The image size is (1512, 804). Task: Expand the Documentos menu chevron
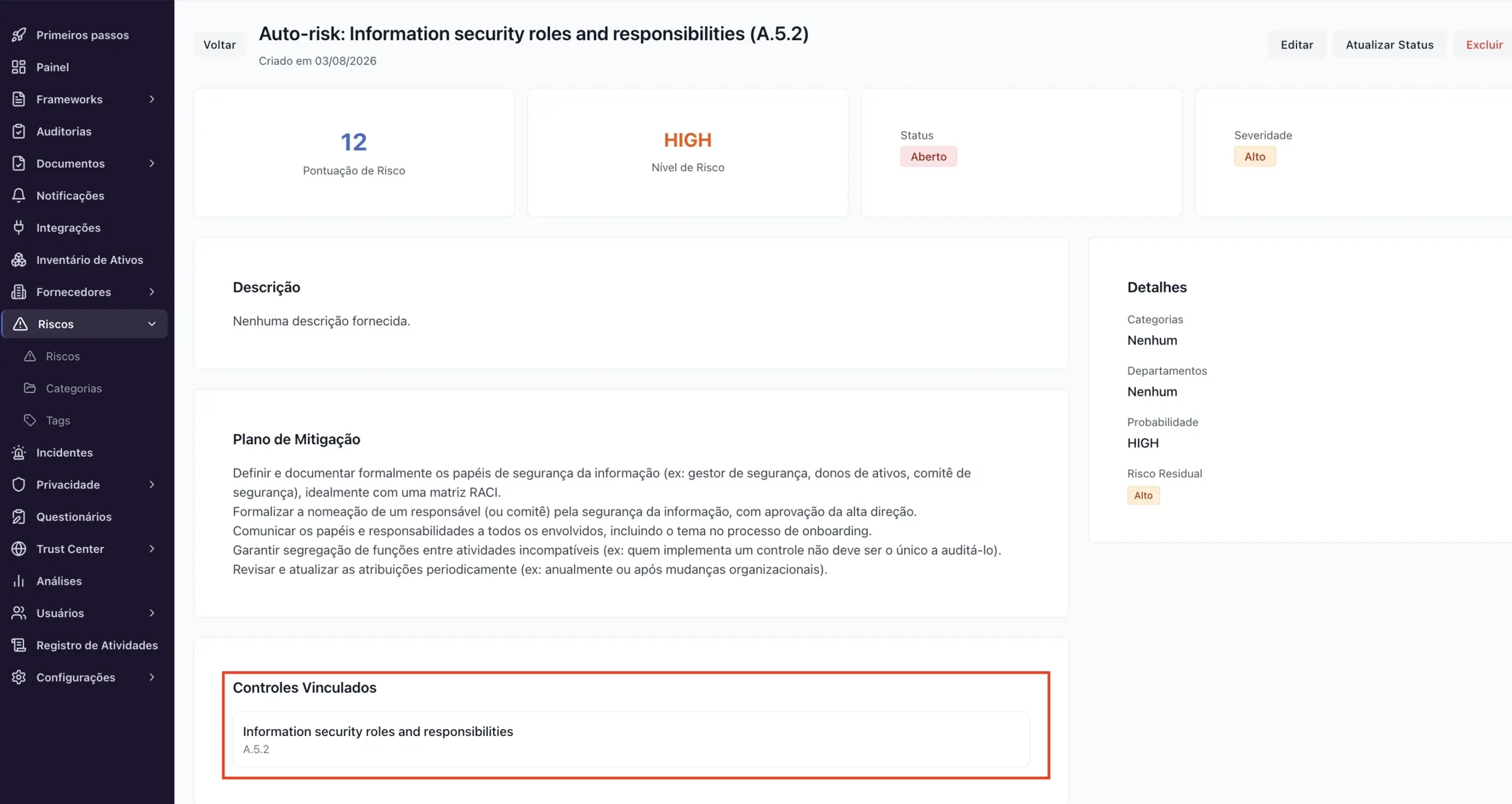(152, 163)
